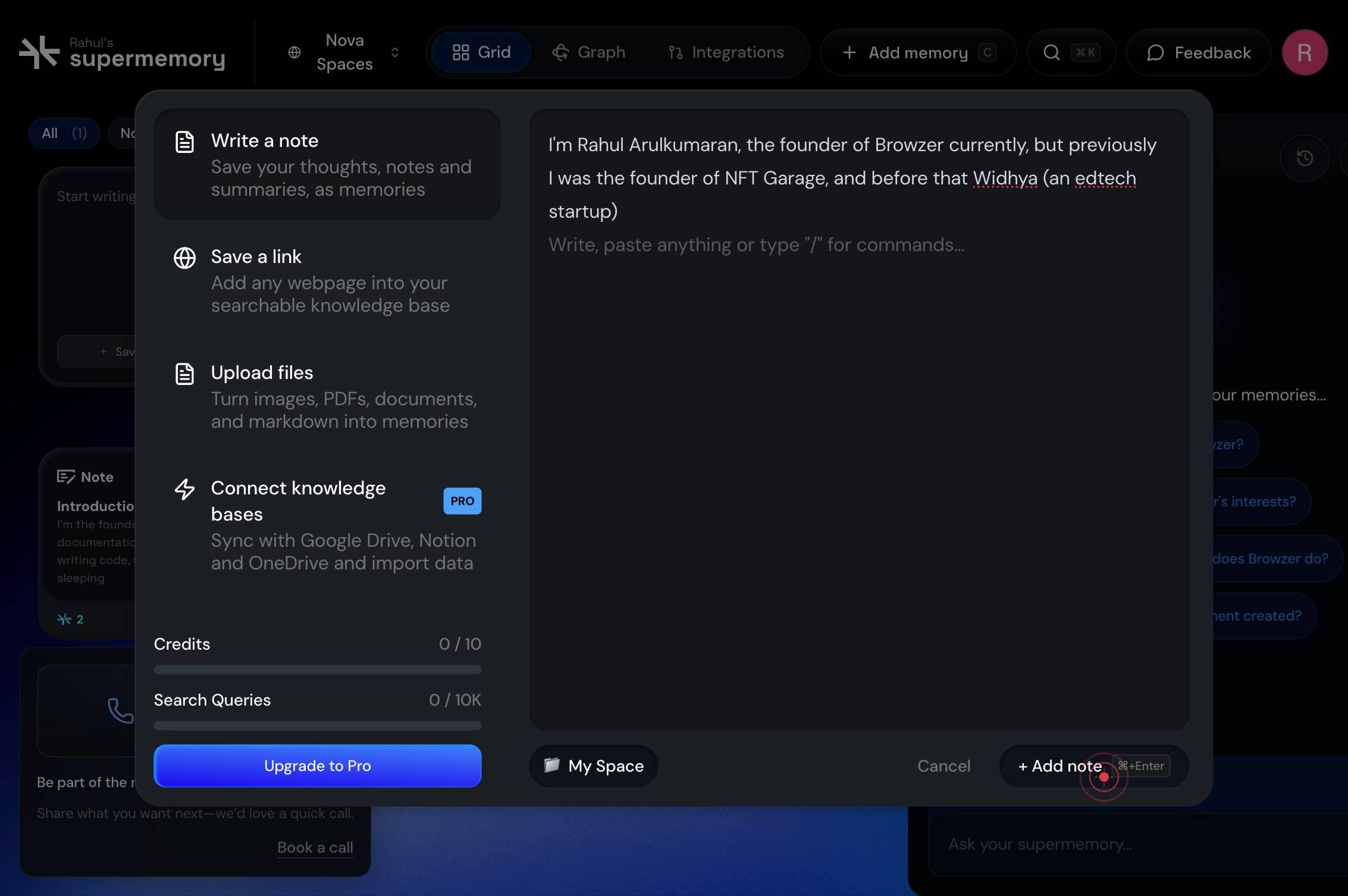Click the Graph tab icon
Viewport: 1348px width, 896px height.
pos(560,52)
